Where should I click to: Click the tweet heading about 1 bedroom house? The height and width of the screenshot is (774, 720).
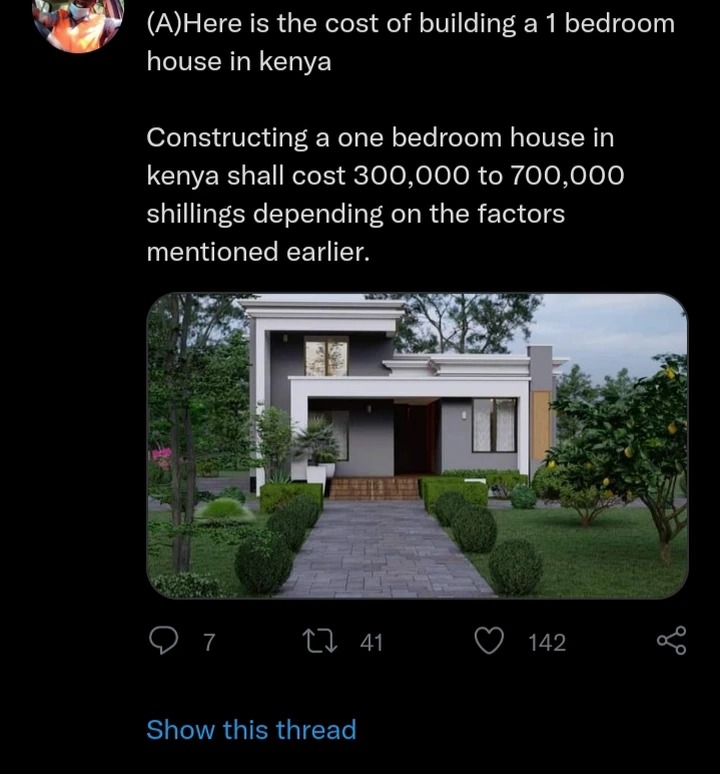pyautogui.click(x=411, y=42)
